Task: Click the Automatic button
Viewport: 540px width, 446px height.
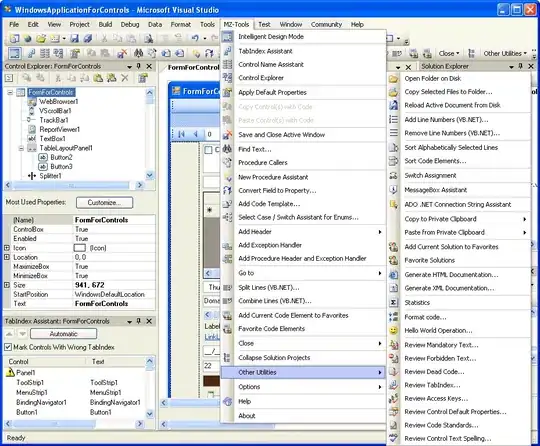Action: 63,334
